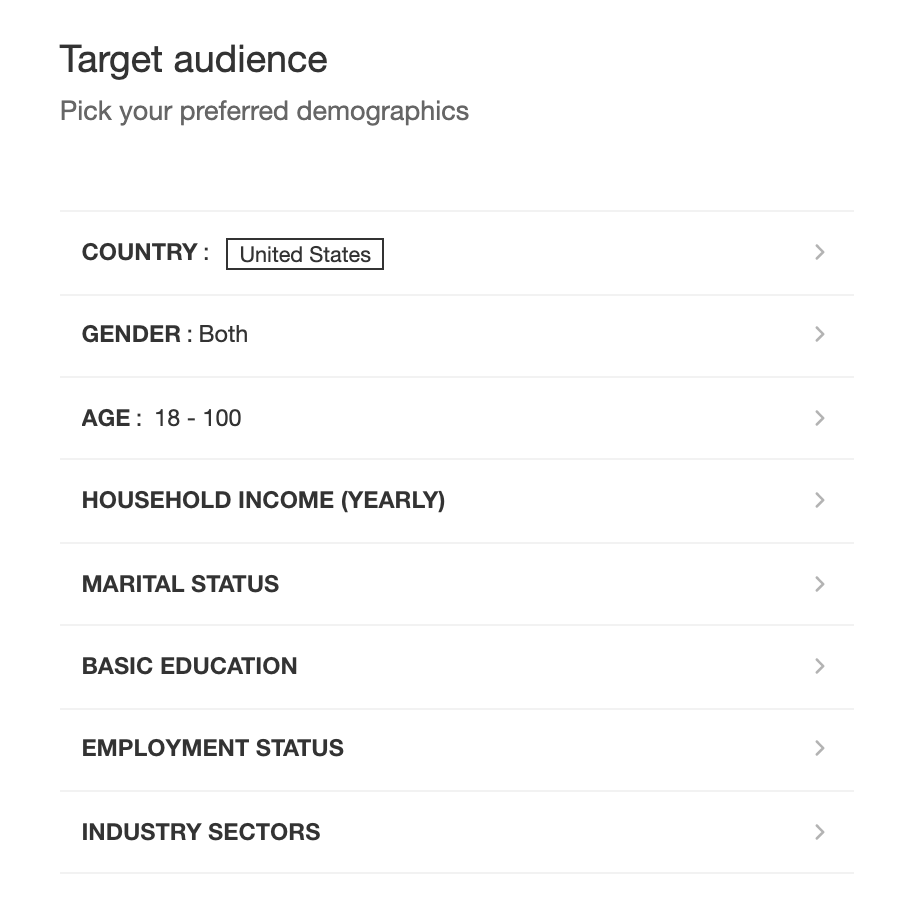The height and width of the screenshot is (924, 922).
Task: Open HOUSEHOLD INCOME (YEARLY) option
Action: (263, 500)
